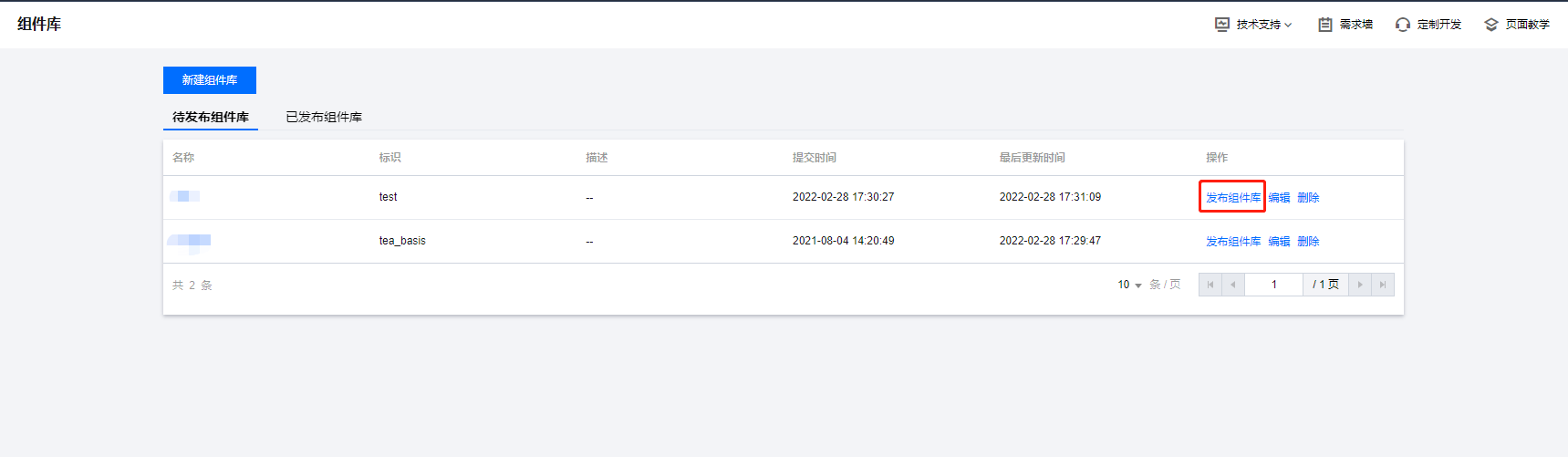Image resolution: width=1568 pixels, height=457 pixels.
Task: Click 编辑 for tea_basis row
Action: pyautogui.click(x=1279, y=241)
